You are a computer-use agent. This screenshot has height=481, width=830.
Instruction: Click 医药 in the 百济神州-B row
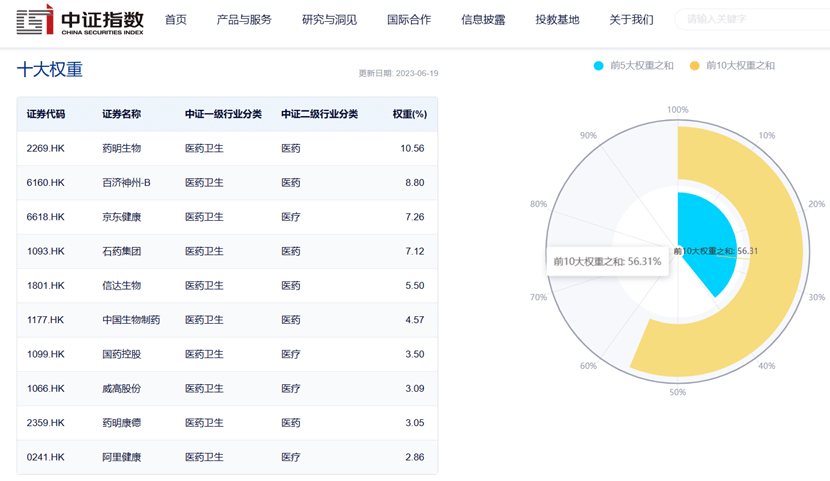click(291, 183)
